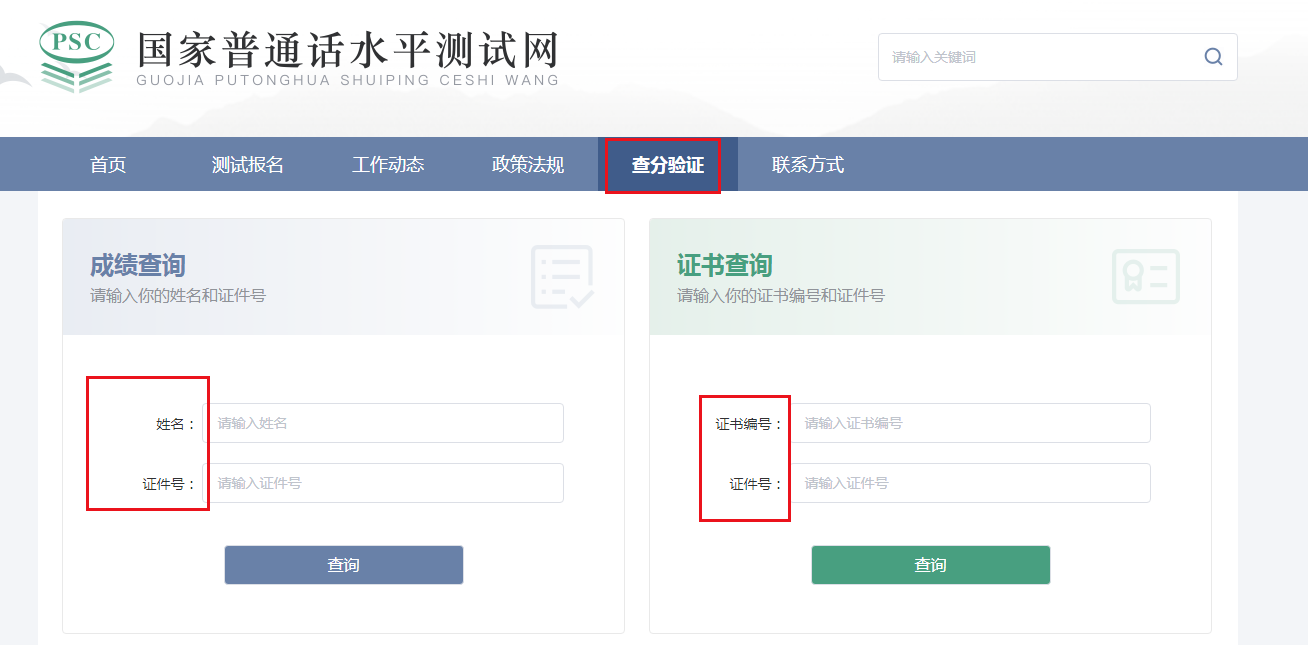Click the checklist icon in 成绩查询 card

(x=560, y=276)
